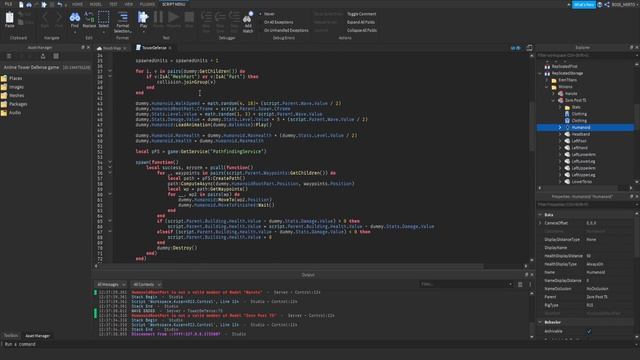Screen dimensions: 640x360
Task: Switch to the Asset Manager bottom tab
Action: coord(38,336)
